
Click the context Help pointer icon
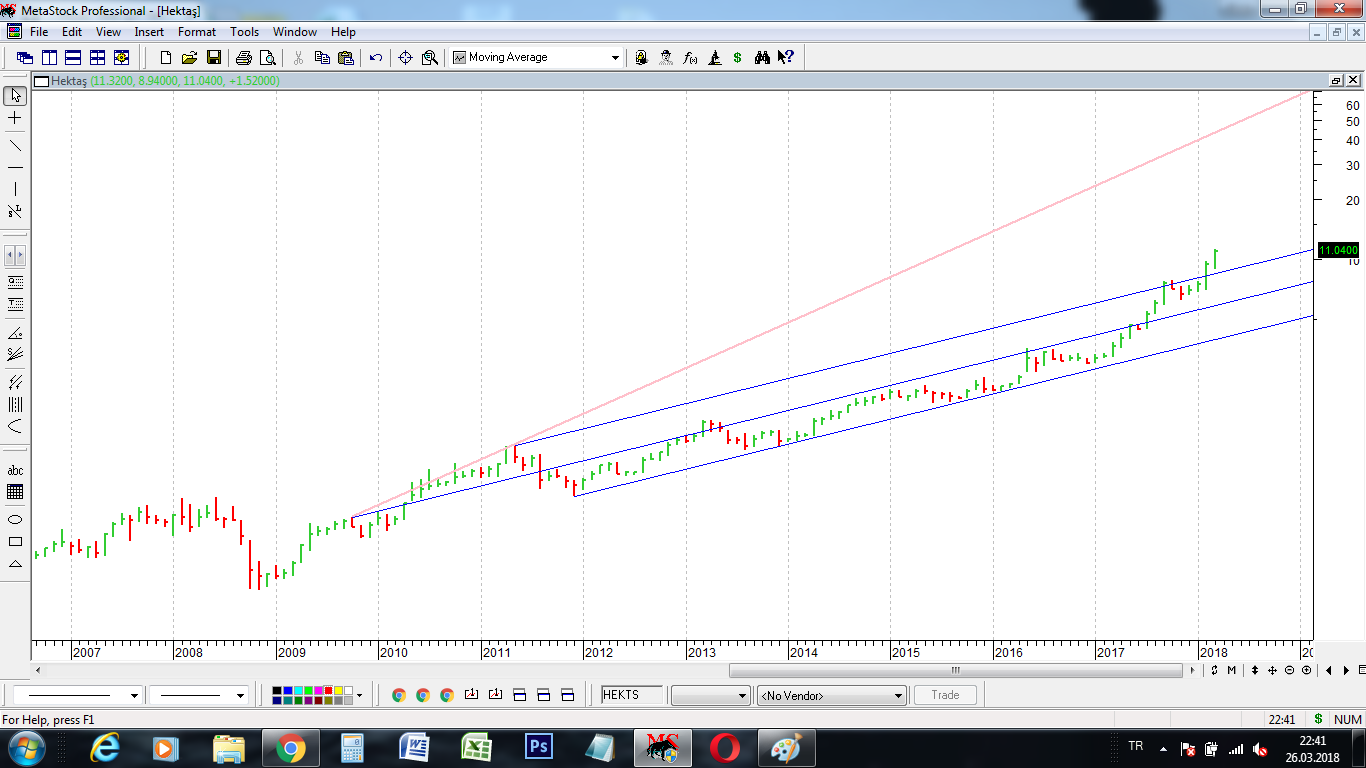coord(786,57)
